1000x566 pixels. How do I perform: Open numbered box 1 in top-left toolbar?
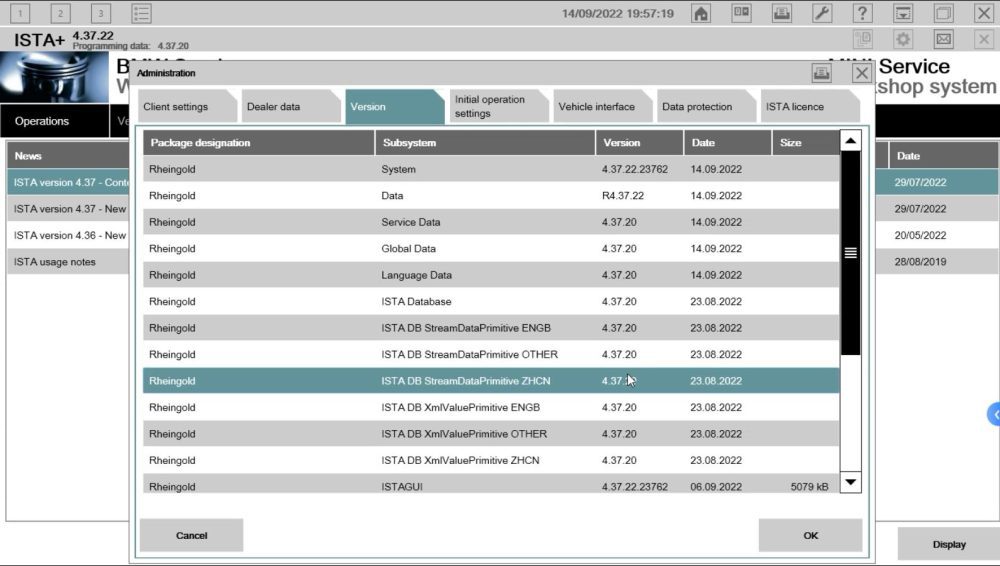click(20, 13)
